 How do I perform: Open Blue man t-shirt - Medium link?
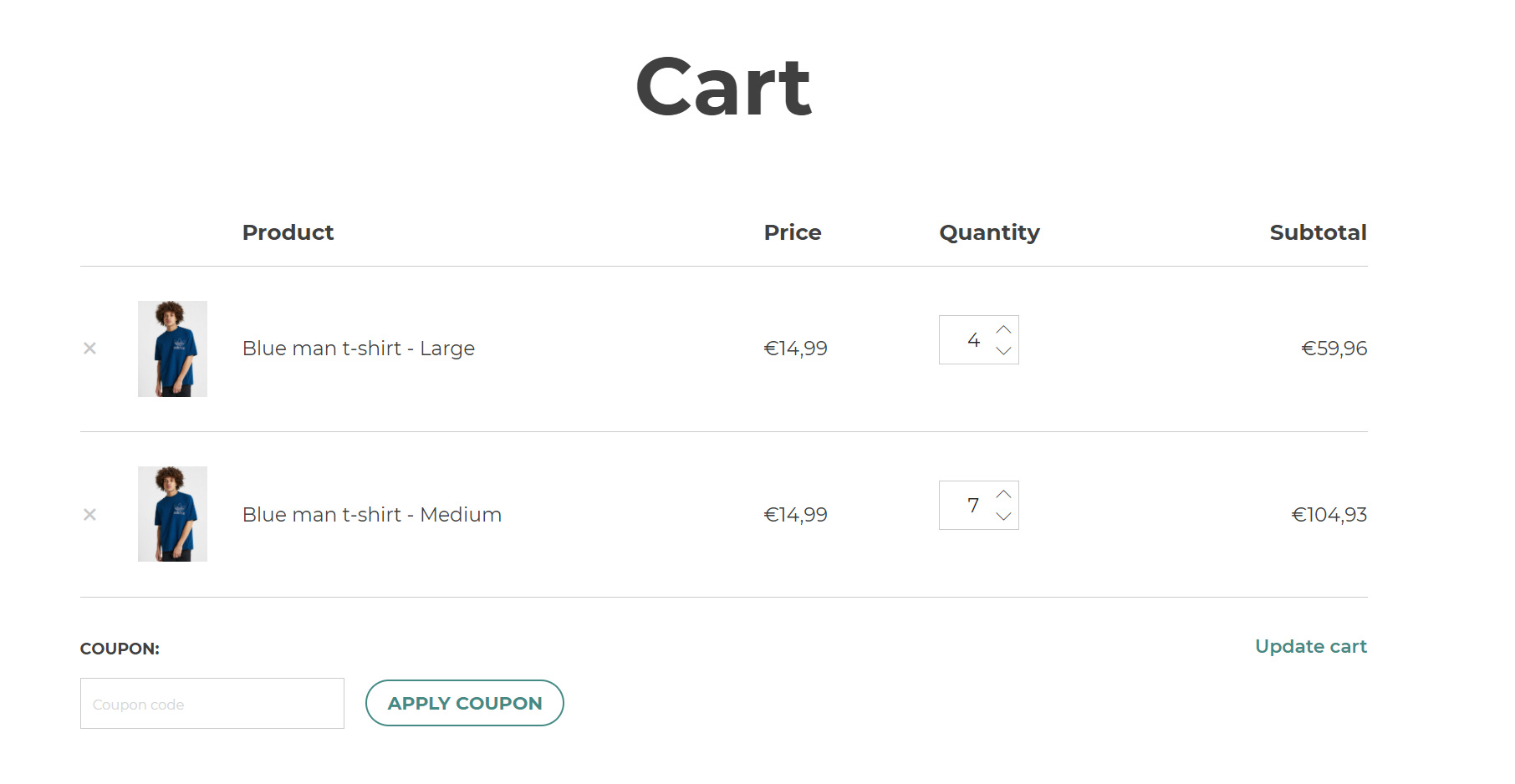(x=372, y=515)
